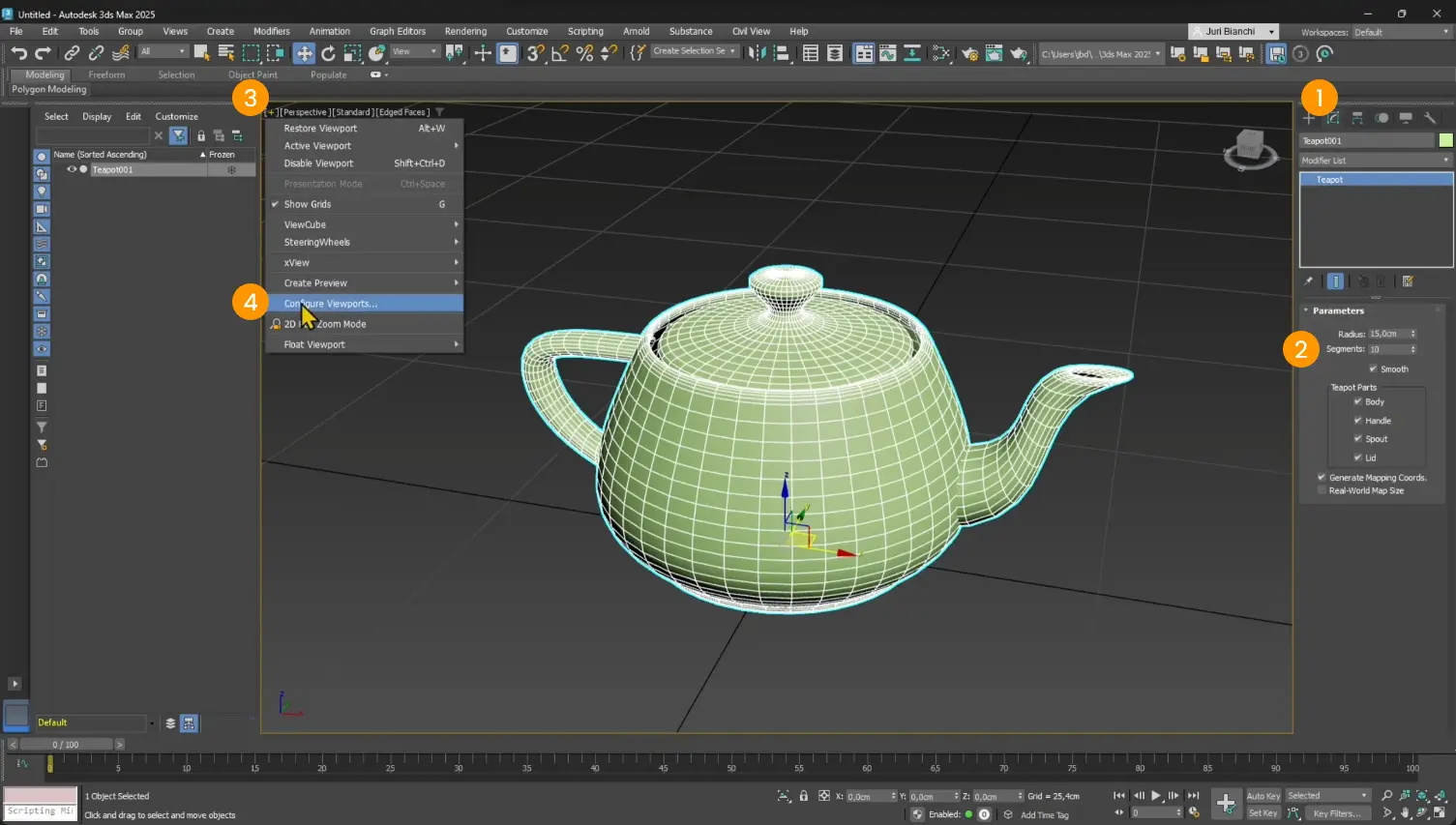This screenshot has height=825, width=1456.
Task: Uncheck the Handle teapot part
Action: pos(1357,420)
